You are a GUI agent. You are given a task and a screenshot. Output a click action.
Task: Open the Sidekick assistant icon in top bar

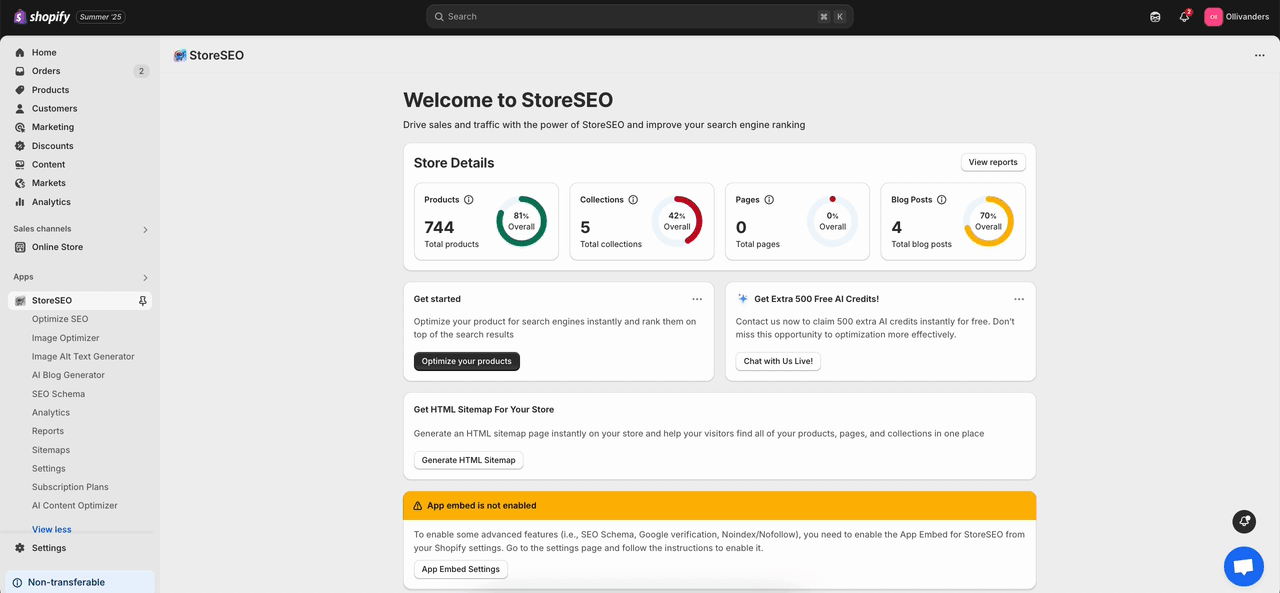pyautogui.click(x=1155, y=17)
